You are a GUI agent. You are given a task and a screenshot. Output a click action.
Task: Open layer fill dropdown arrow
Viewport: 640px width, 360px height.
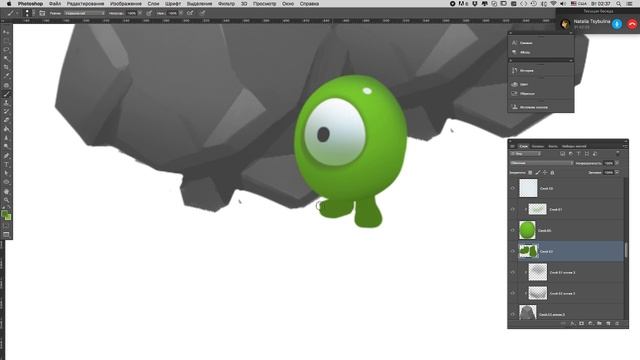click(617, 173)
